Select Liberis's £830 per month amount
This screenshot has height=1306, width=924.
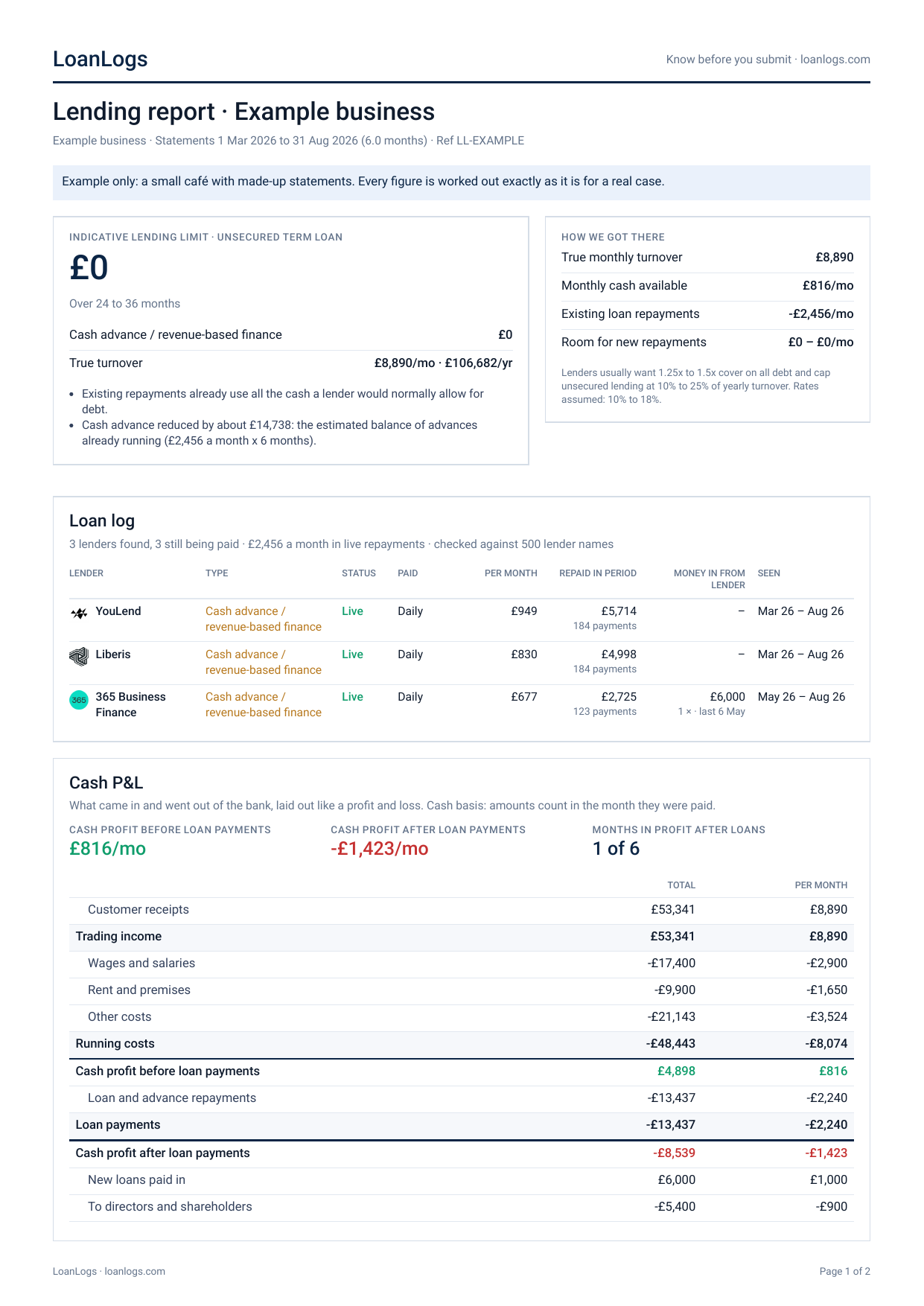point(524,654)
